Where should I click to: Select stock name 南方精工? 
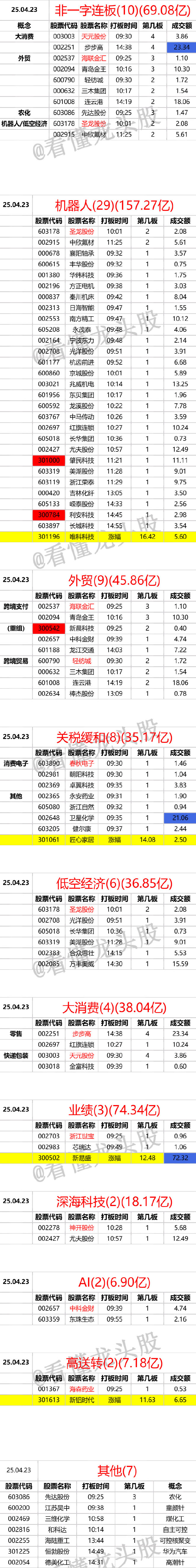coord(81,319)
